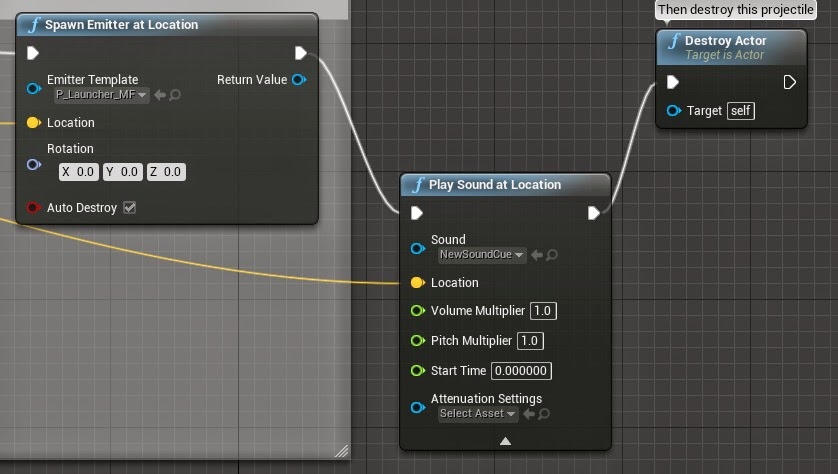Browse to NewSoundCue with magnifier icon

click(552, 255)
